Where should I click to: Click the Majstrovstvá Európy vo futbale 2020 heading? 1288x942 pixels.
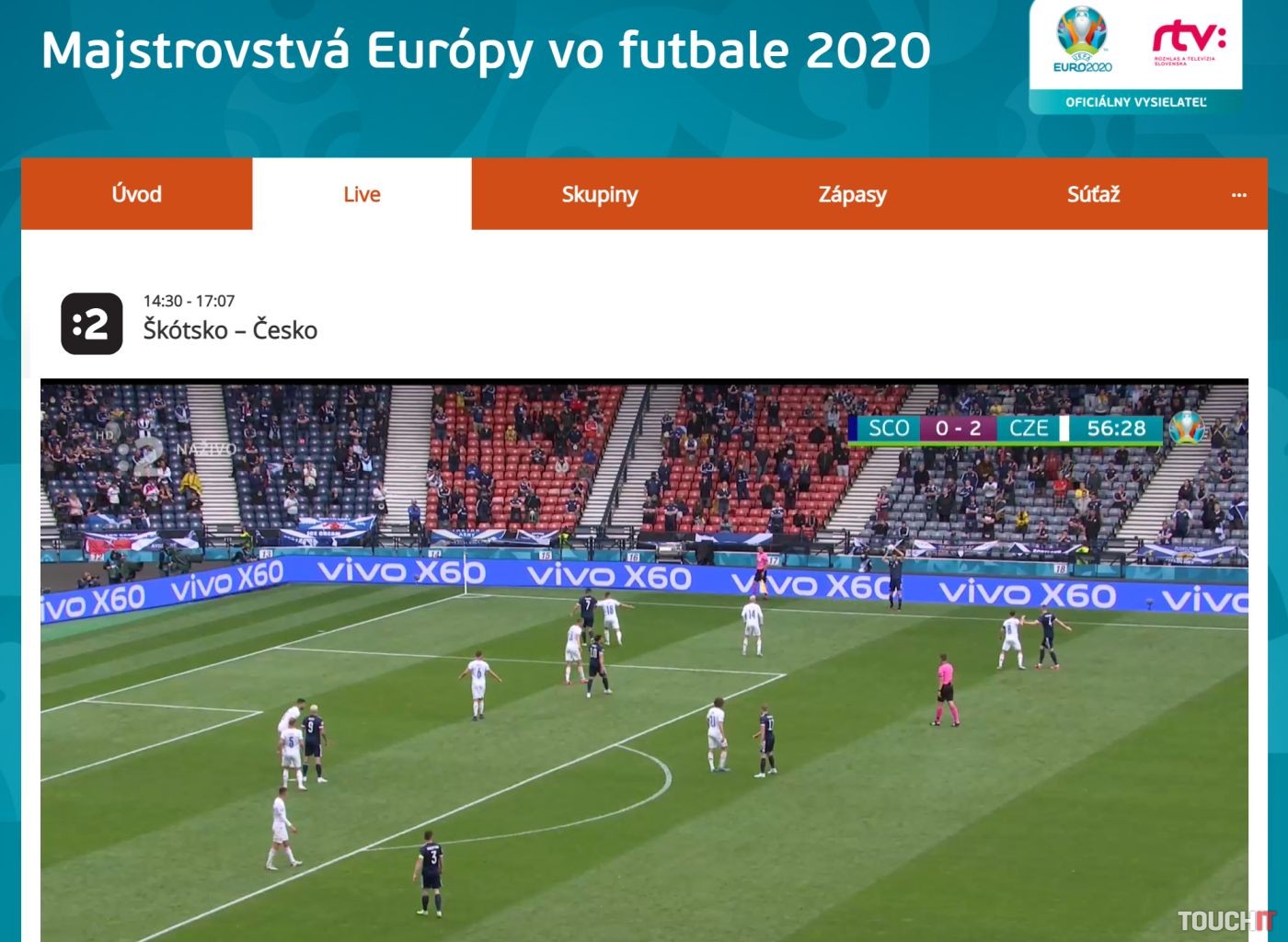486,51
